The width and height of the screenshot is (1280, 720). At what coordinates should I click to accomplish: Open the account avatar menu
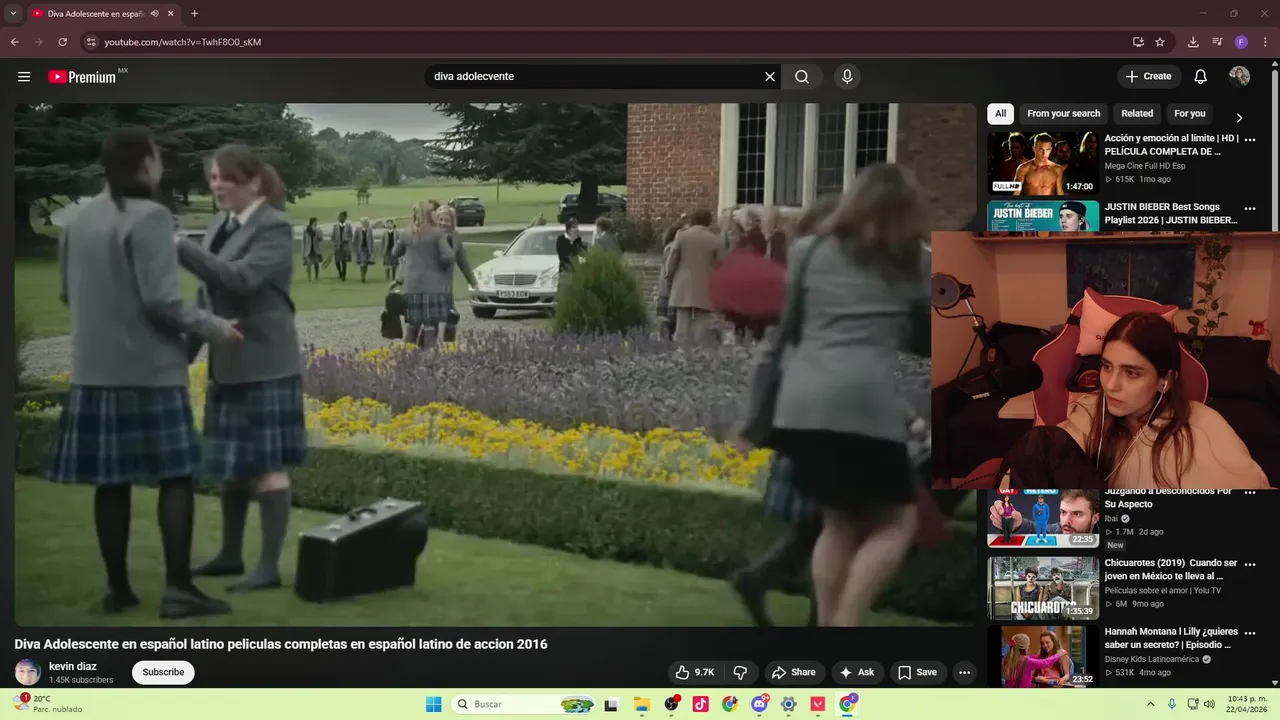[1240, 77]
